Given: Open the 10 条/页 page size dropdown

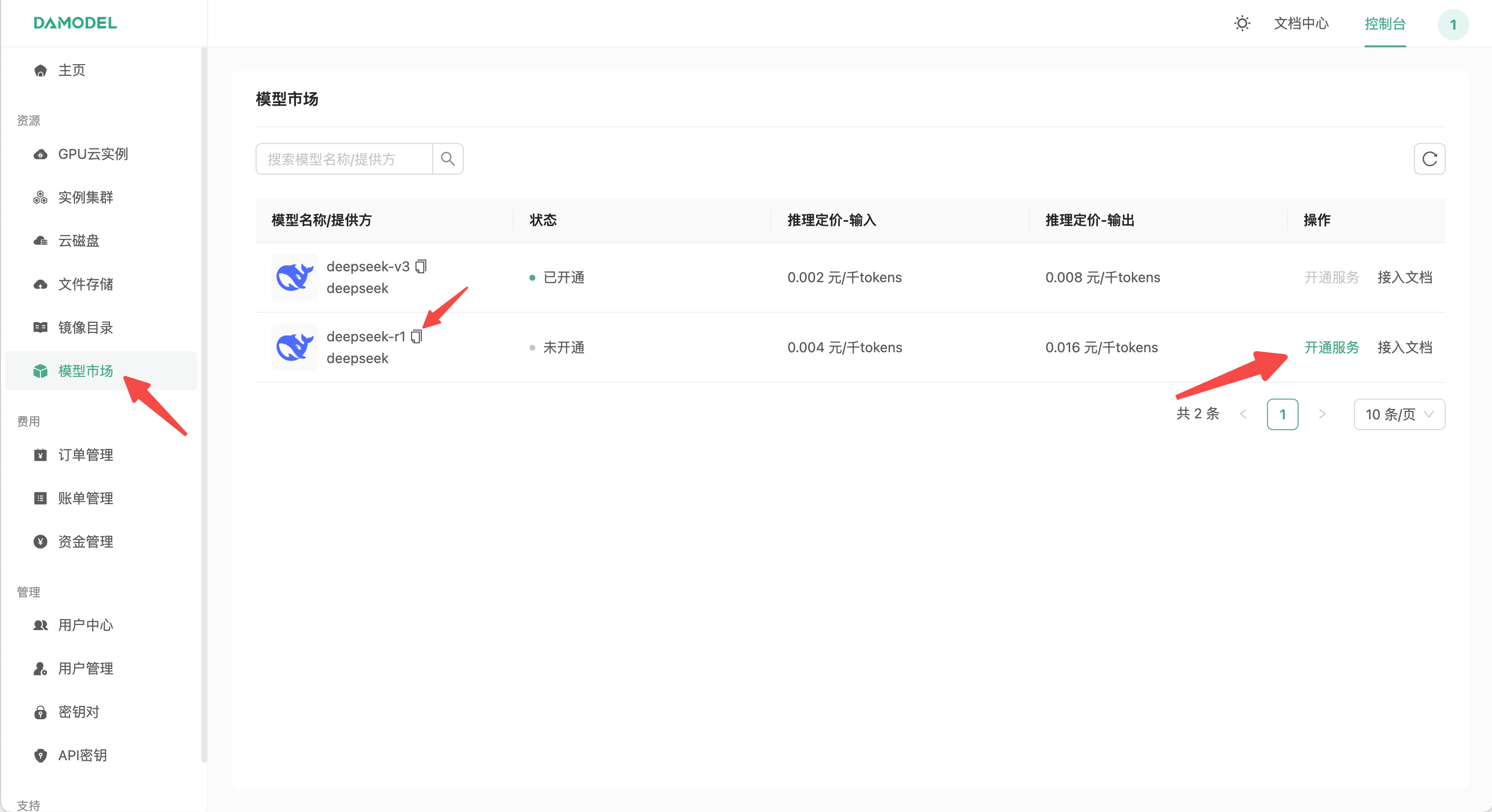Looking at the screenshot, I should (1399, 414).
